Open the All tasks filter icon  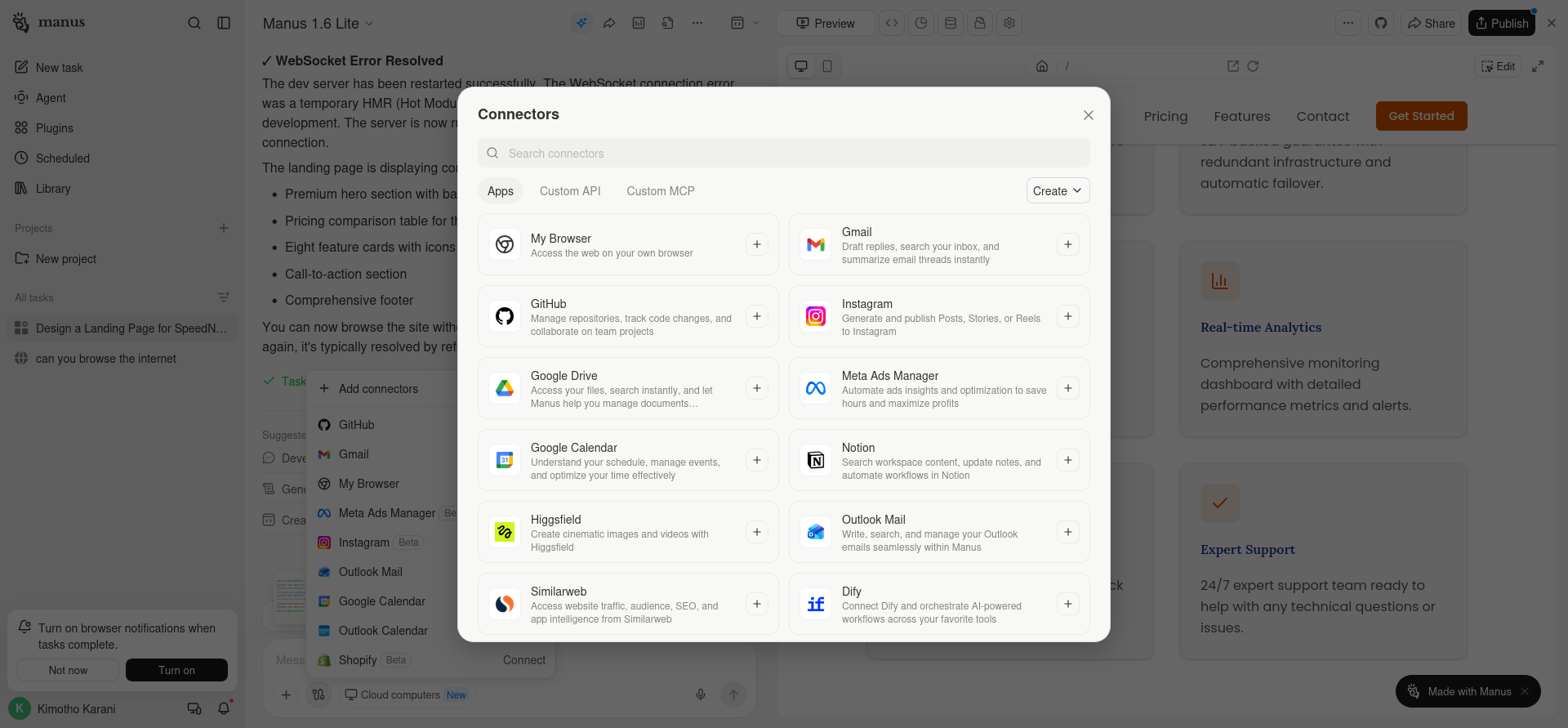[x=224, y=297]
